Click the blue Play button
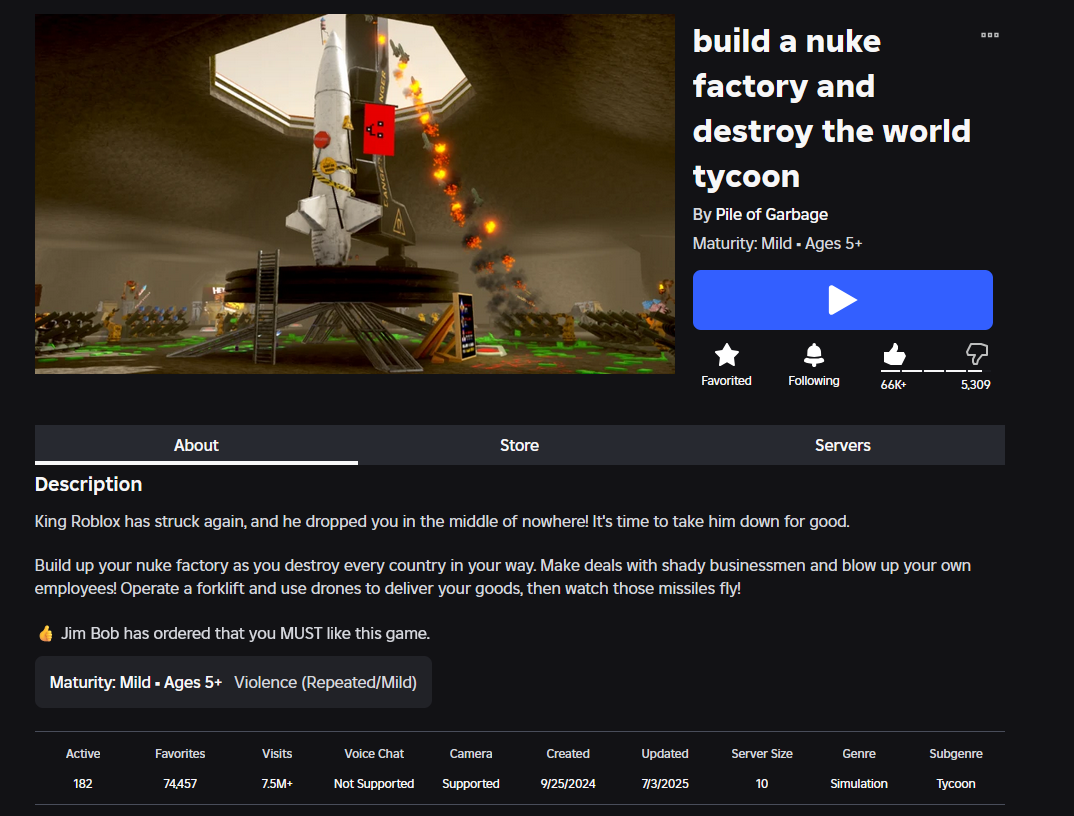This screenshot has width=1074, height=816. pos(842,300)
